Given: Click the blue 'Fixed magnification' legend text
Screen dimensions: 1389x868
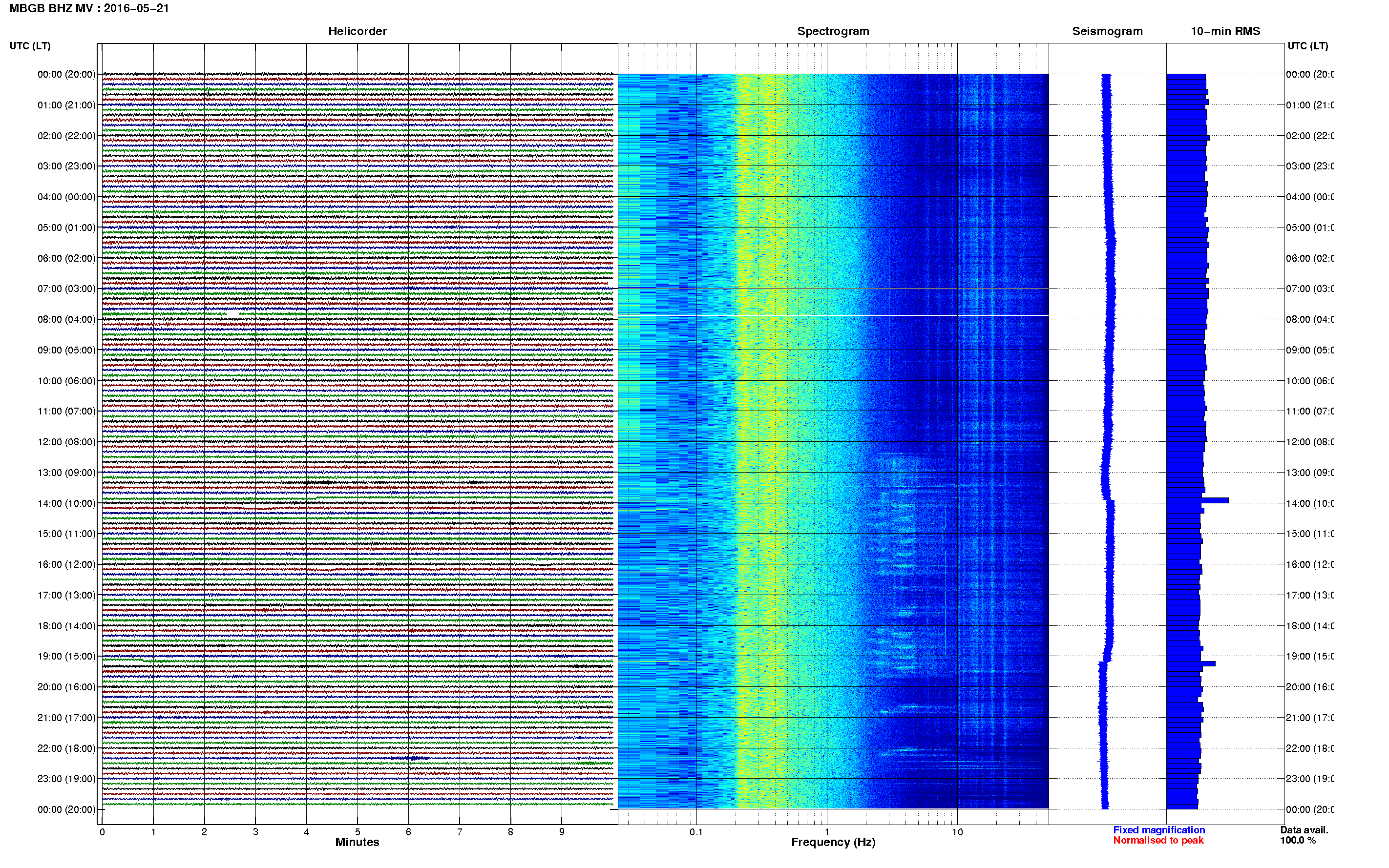Looking at the screenshot, I should (1159, 830).
